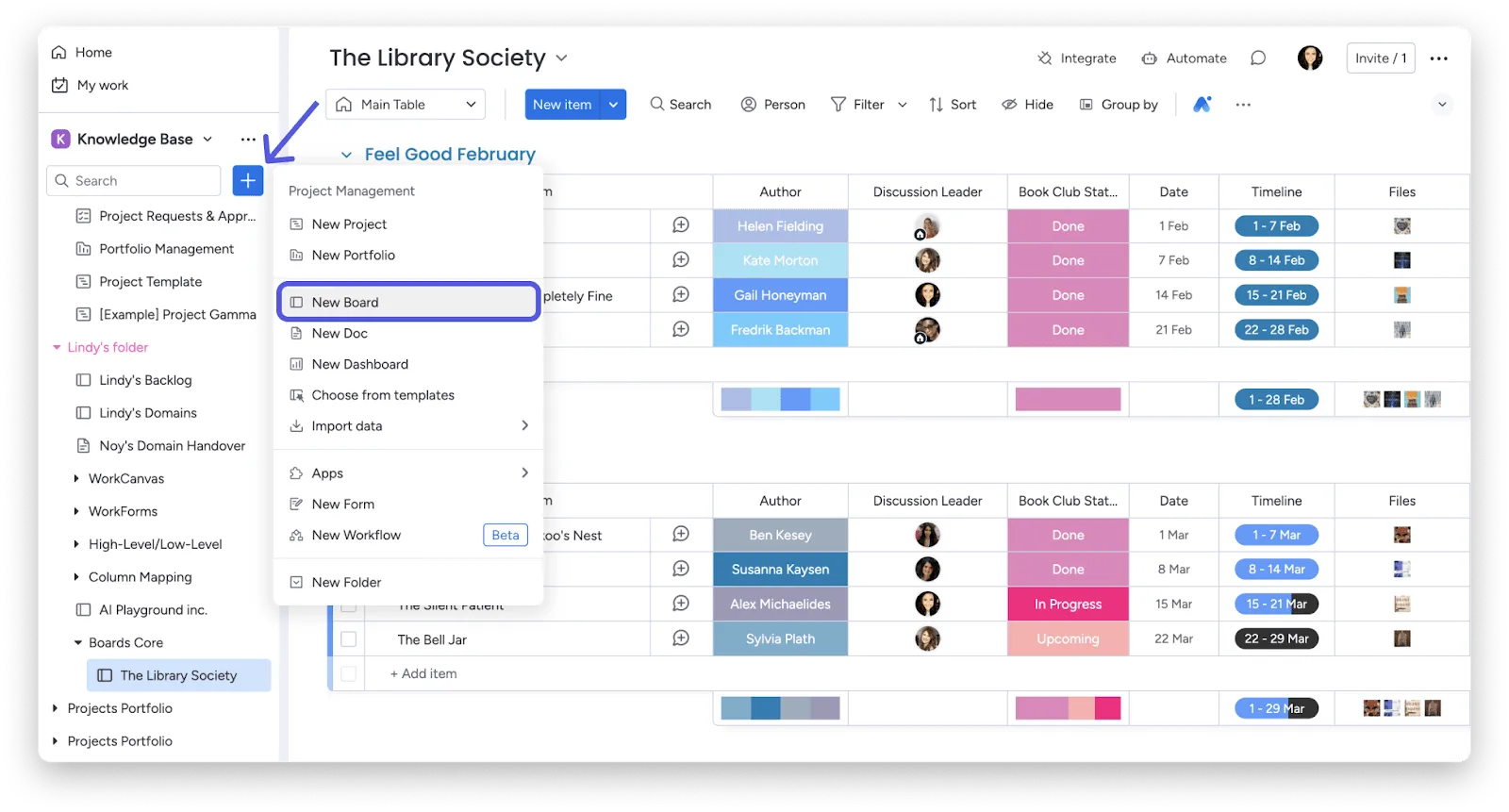Open update bubble in Kate Morton row
1509x812 pixels.
(681, 260)
